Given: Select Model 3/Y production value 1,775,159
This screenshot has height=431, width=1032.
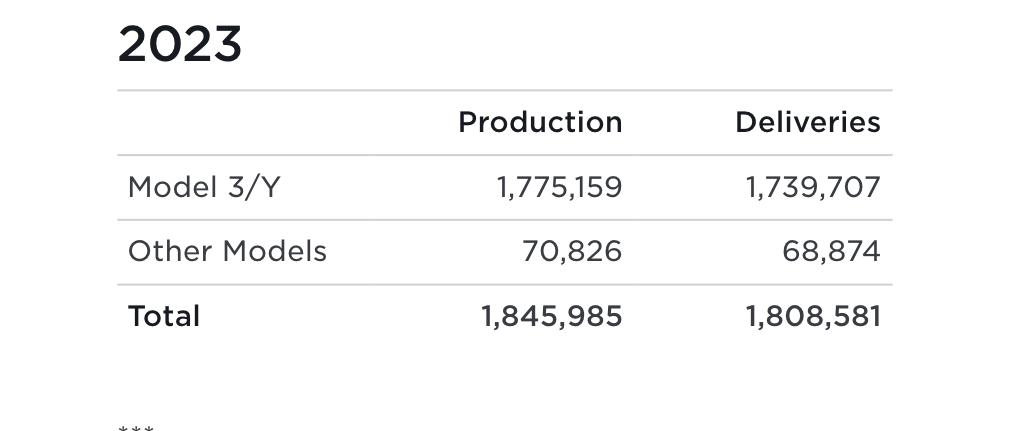Looking at the screenshot, I should point(559,188).
